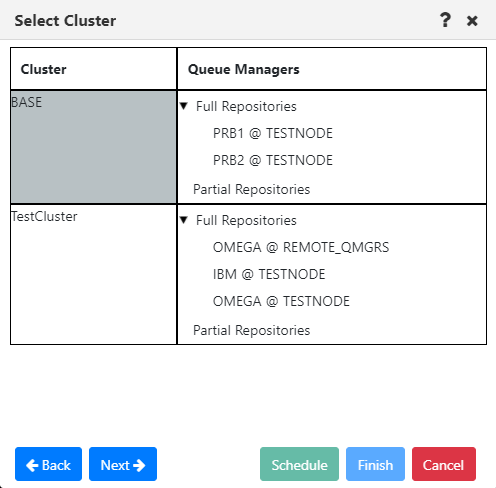Proceed with the Next button
This screenshot has height=488, width=496.
coord(123,464)
